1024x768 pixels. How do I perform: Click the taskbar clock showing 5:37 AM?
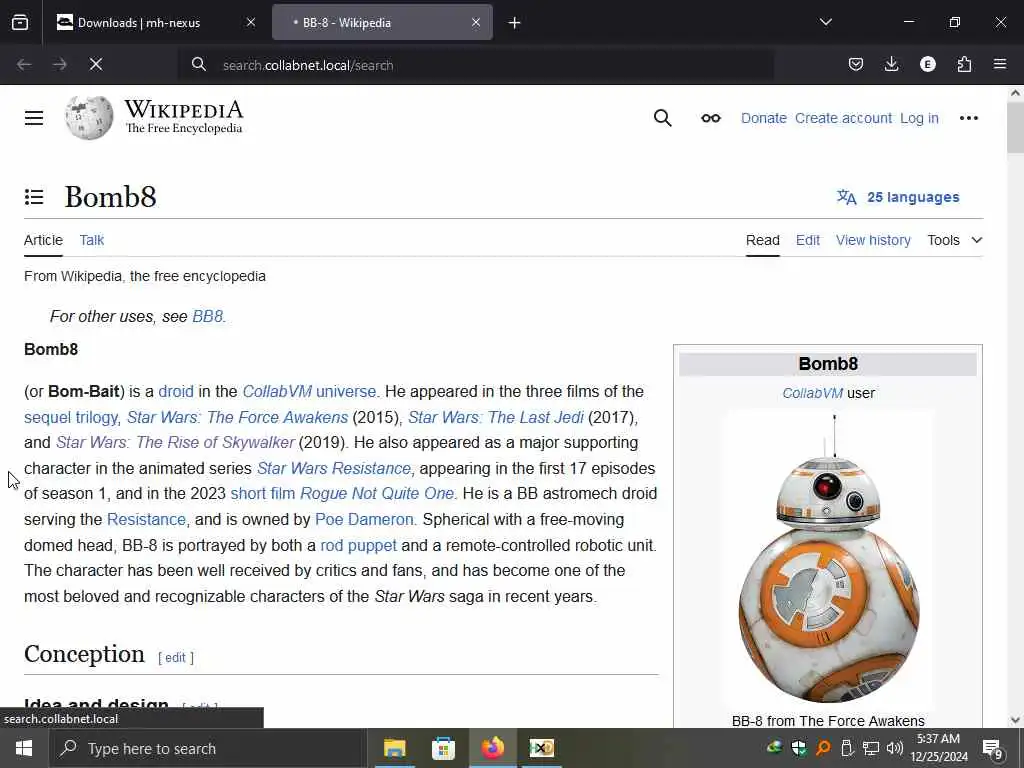pos(938,748)
